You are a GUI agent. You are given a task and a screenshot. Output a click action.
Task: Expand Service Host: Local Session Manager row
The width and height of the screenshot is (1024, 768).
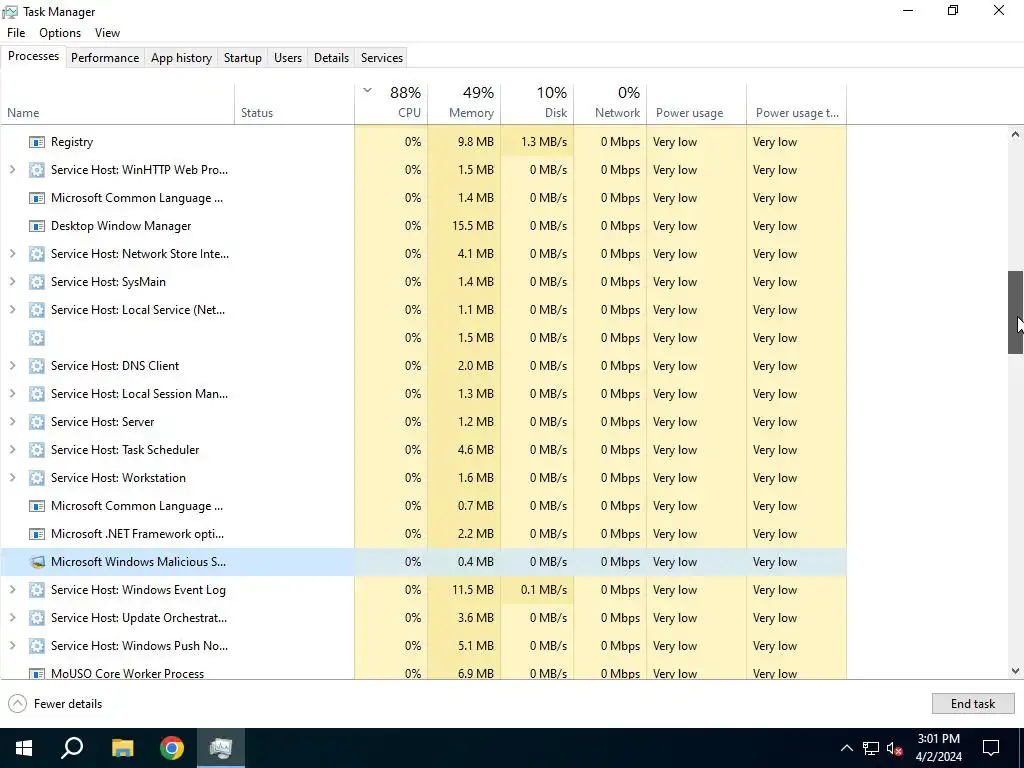[x=12, y=394]
